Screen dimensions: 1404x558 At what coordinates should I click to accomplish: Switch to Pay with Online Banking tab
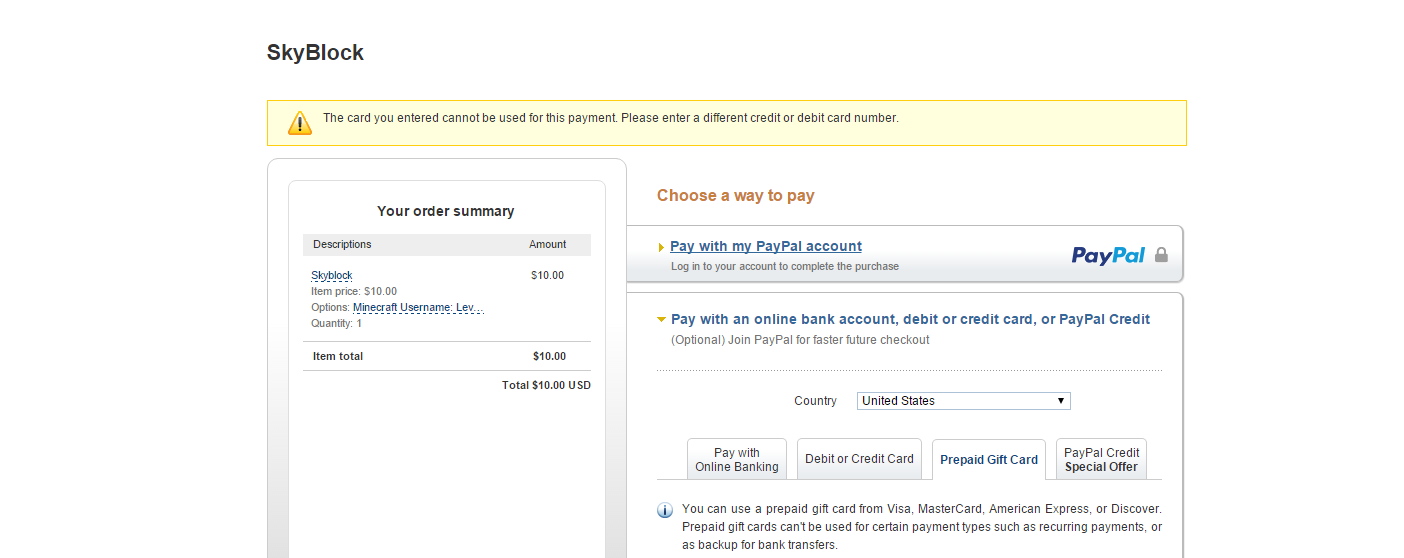(x=737, y=459)
